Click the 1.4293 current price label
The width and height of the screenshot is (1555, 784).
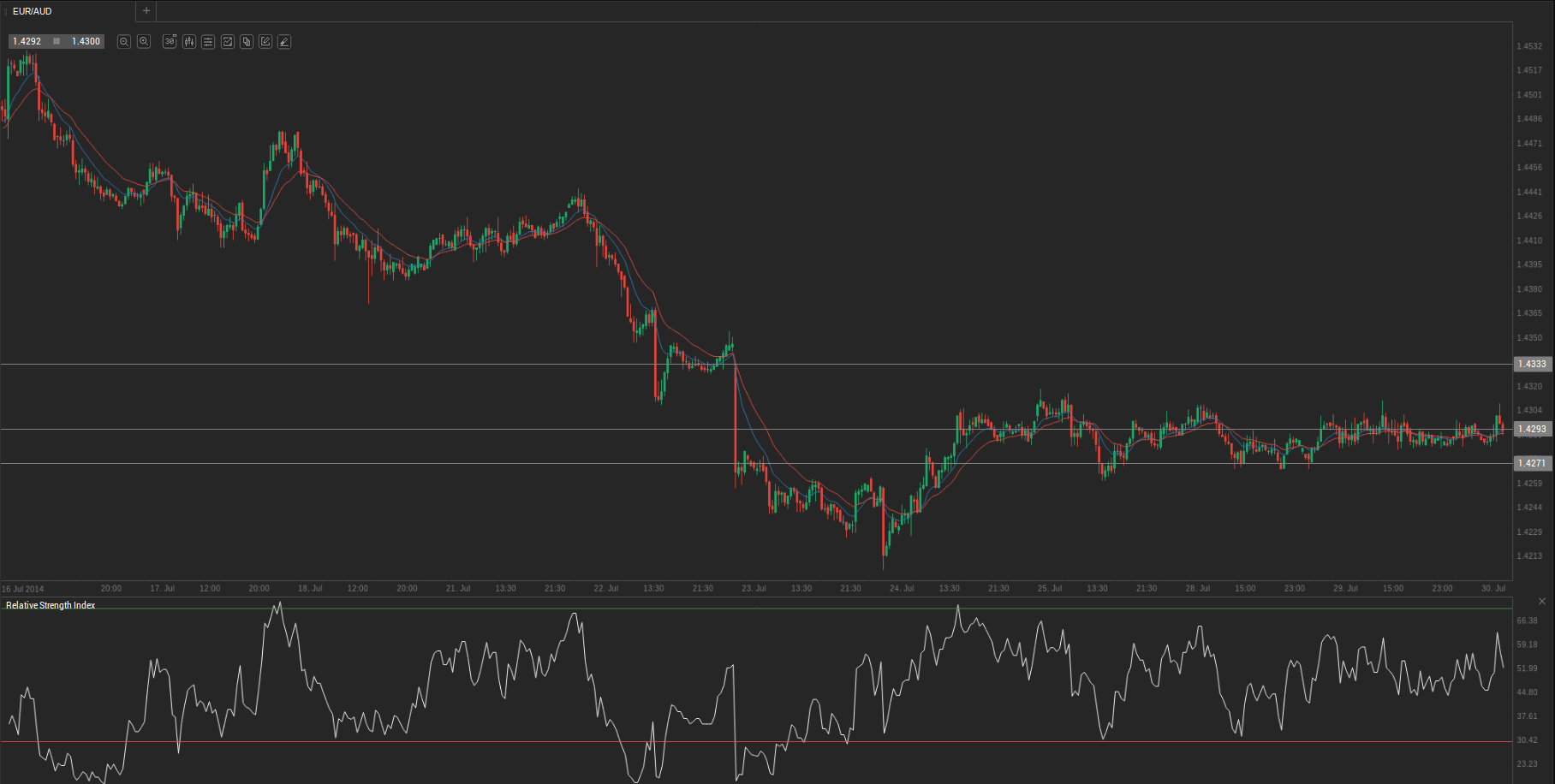[x=1532, y=429]
